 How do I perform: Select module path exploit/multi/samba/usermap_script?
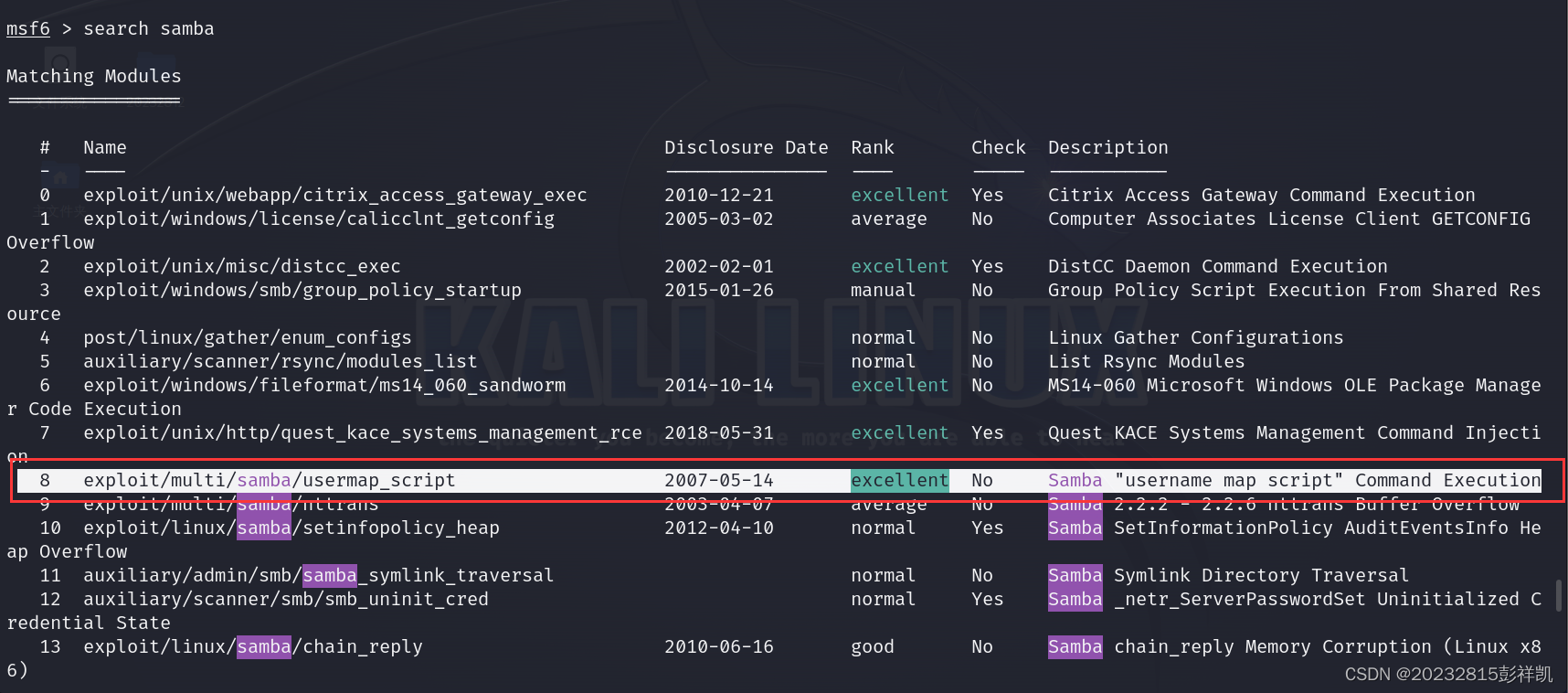pos(270,480)
